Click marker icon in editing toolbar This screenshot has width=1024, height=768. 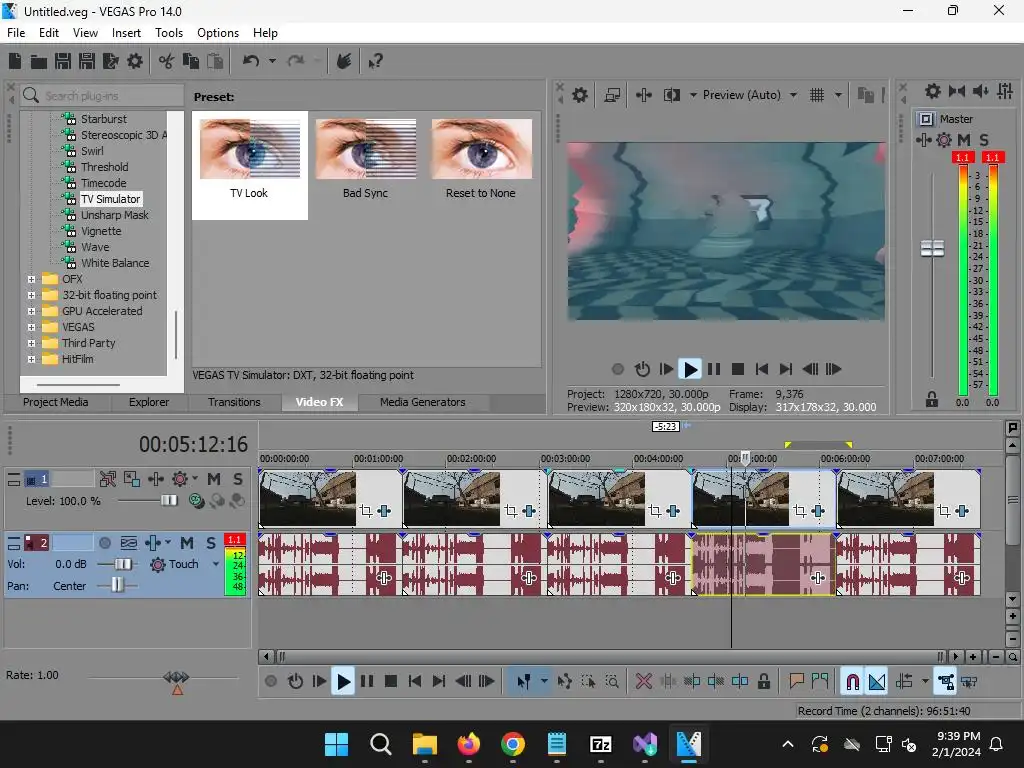coord(796,682)
